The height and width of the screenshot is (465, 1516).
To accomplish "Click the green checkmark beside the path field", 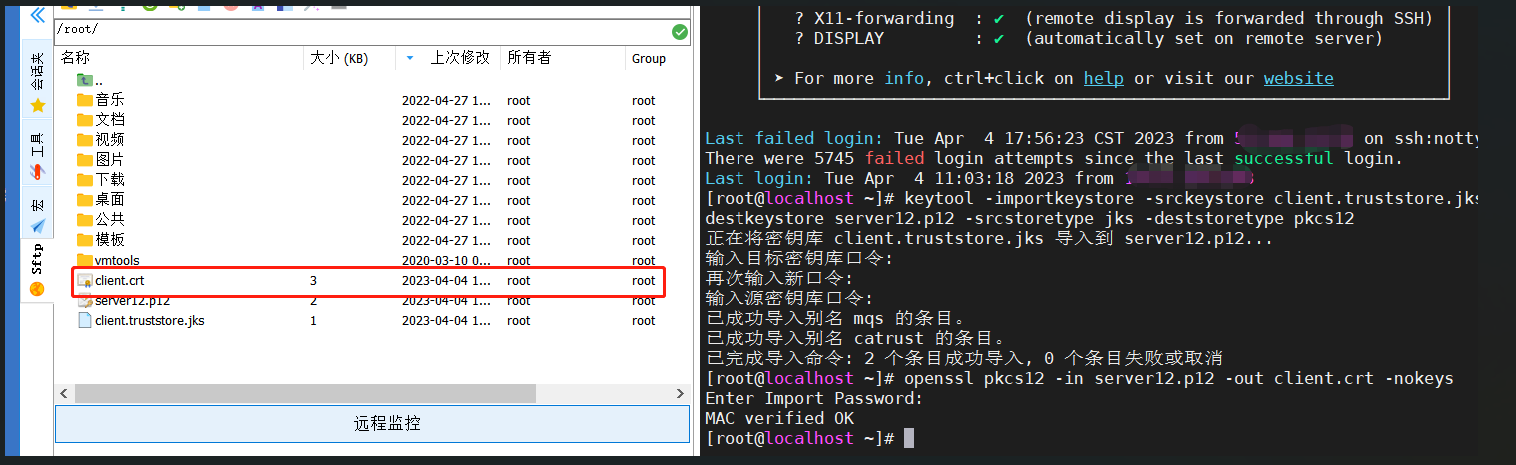I will (680, 32).
